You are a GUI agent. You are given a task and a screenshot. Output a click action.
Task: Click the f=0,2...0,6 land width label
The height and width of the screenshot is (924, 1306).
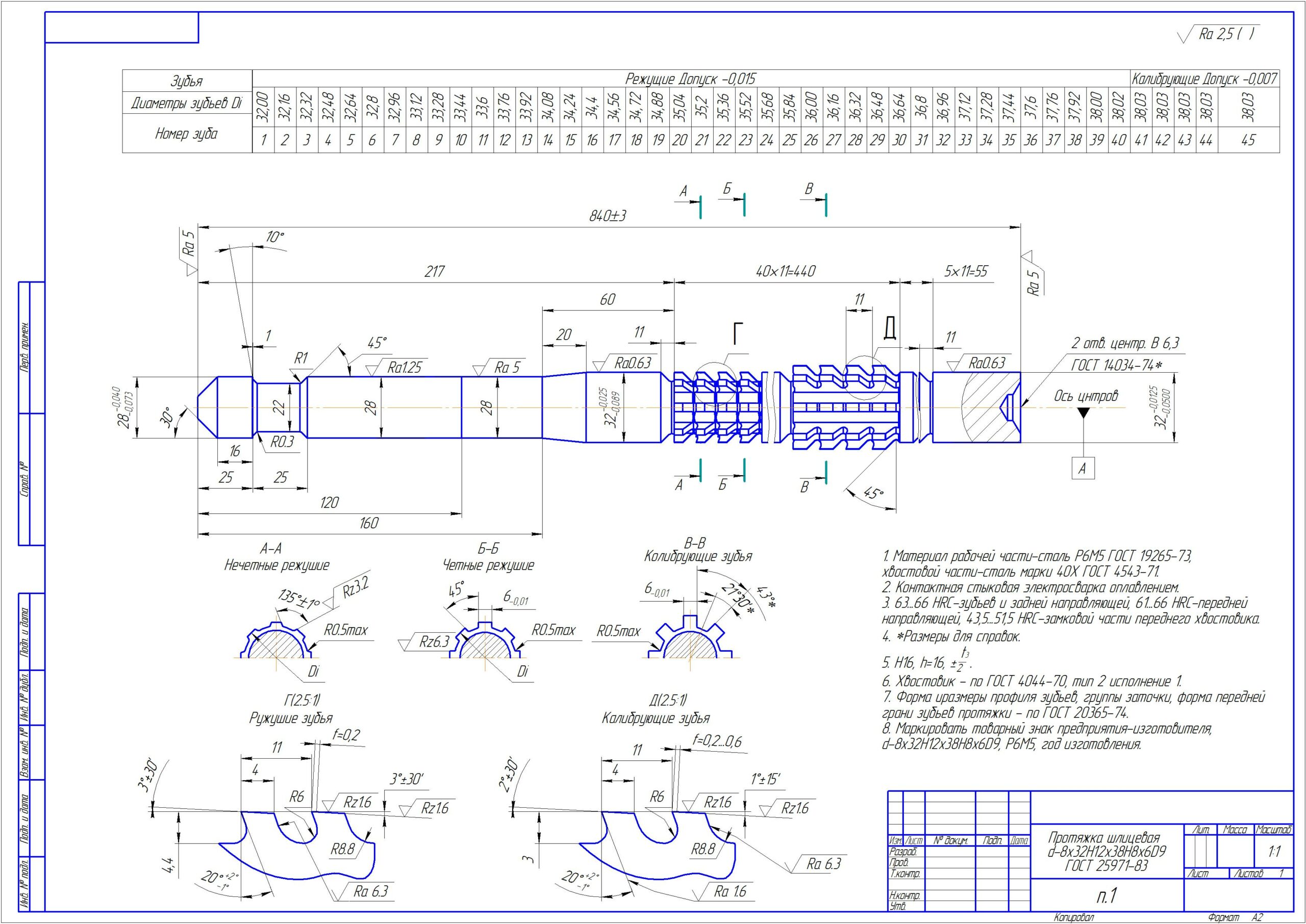pyautogui.click(x=717, y=741)
